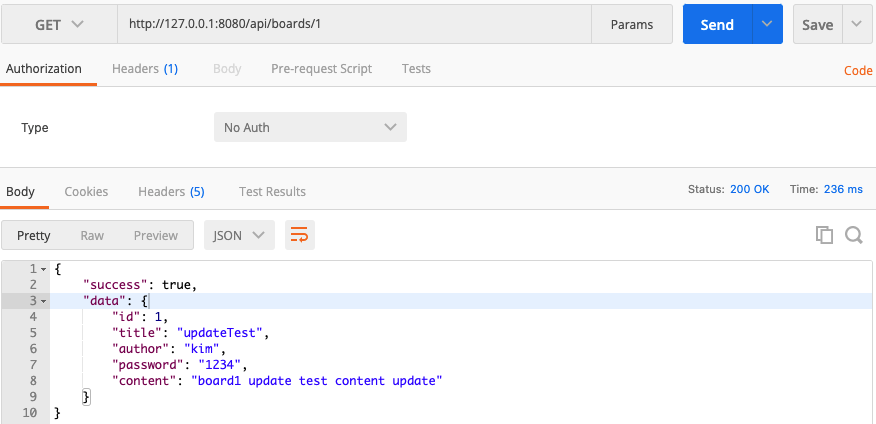The height and width of the screenshot is (424, 876).
Task: Open the Params editor
Action: [x=632, y=25]
